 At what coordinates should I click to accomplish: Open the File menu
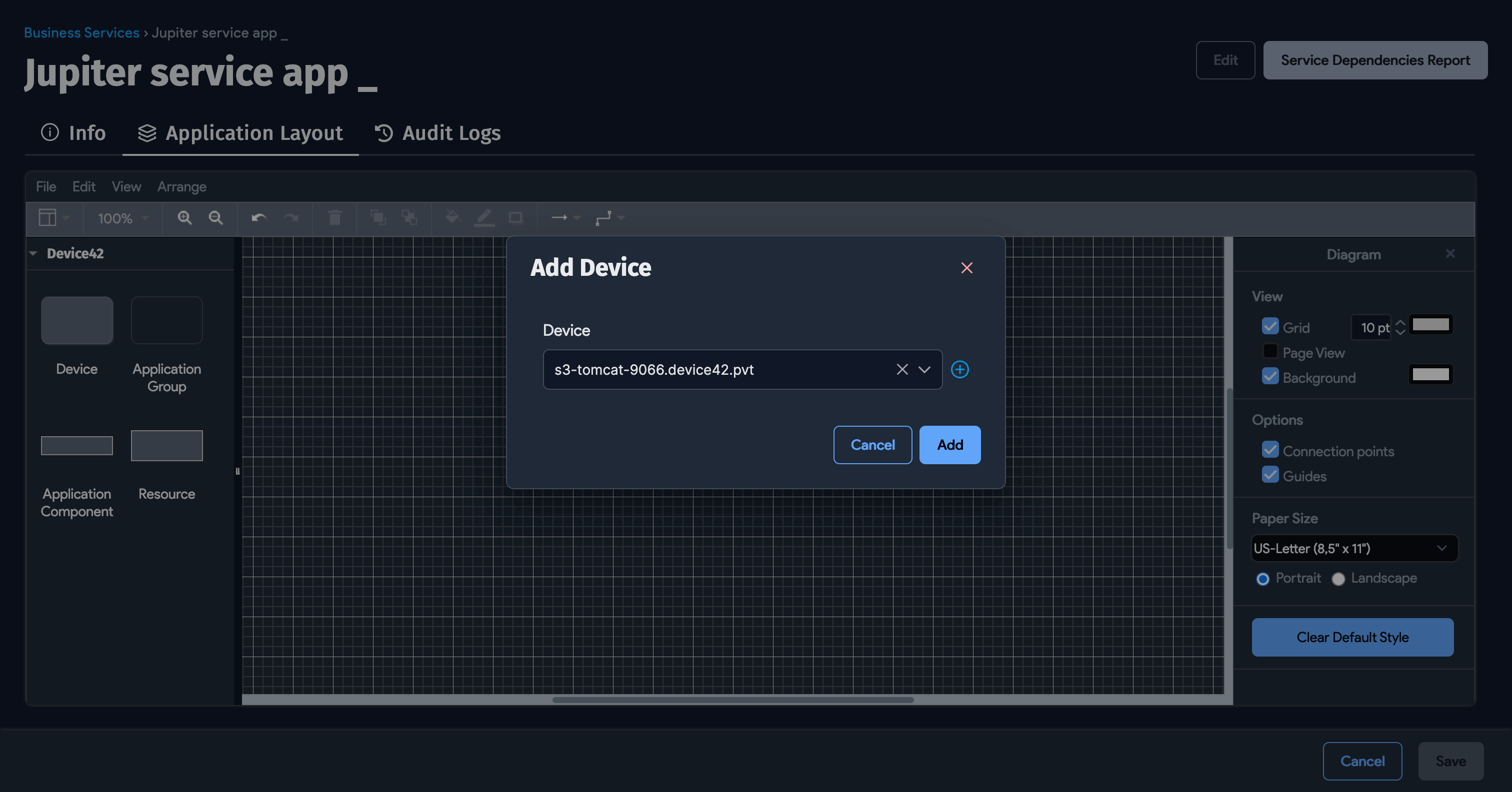(x=46, y=186)
